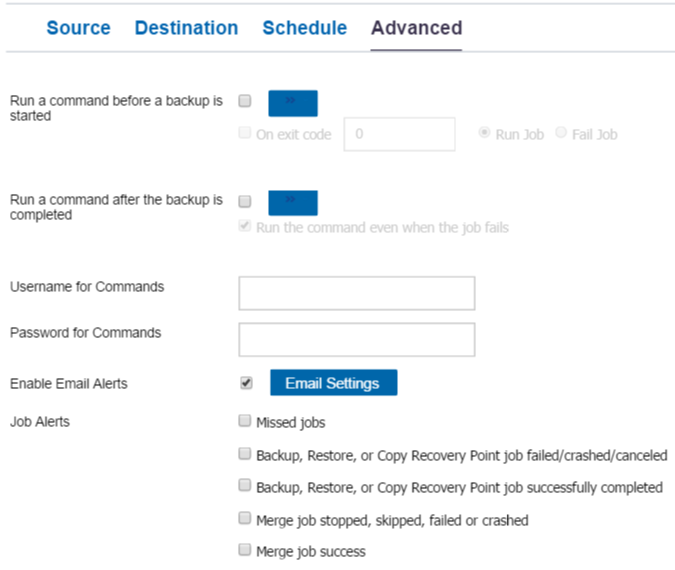Uncheck Enable Email Alerts checkbox

click(x=246, y=383)
